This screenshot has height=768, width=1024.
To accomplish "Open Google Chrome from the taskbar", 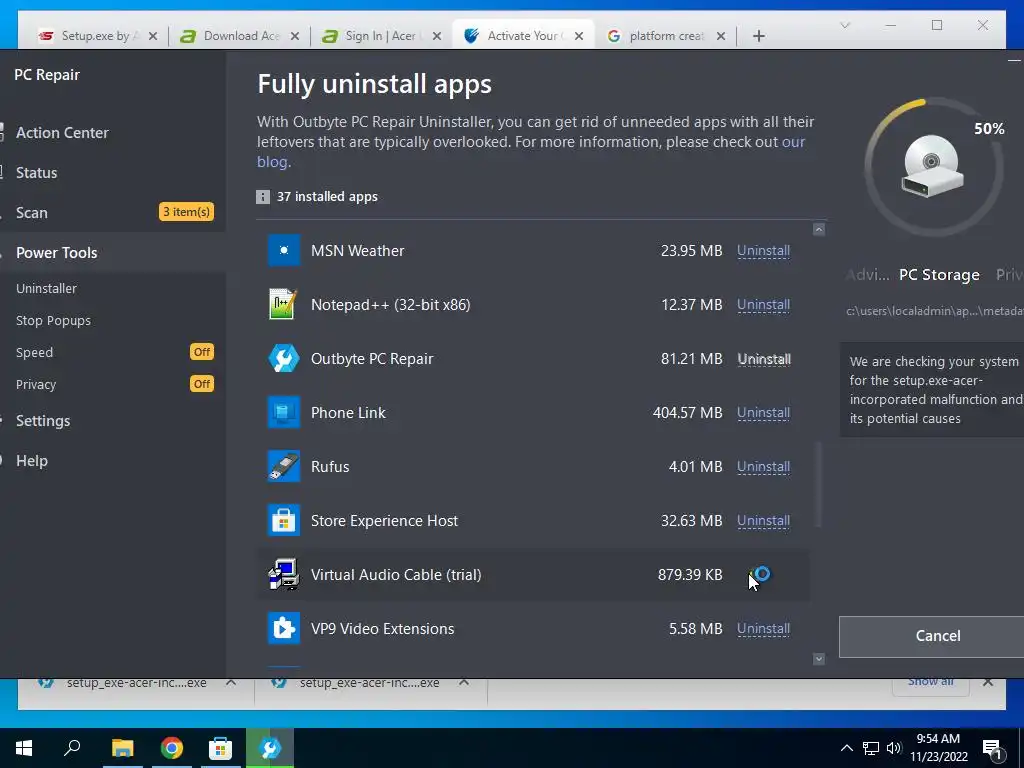I will (x=171, y=748).
